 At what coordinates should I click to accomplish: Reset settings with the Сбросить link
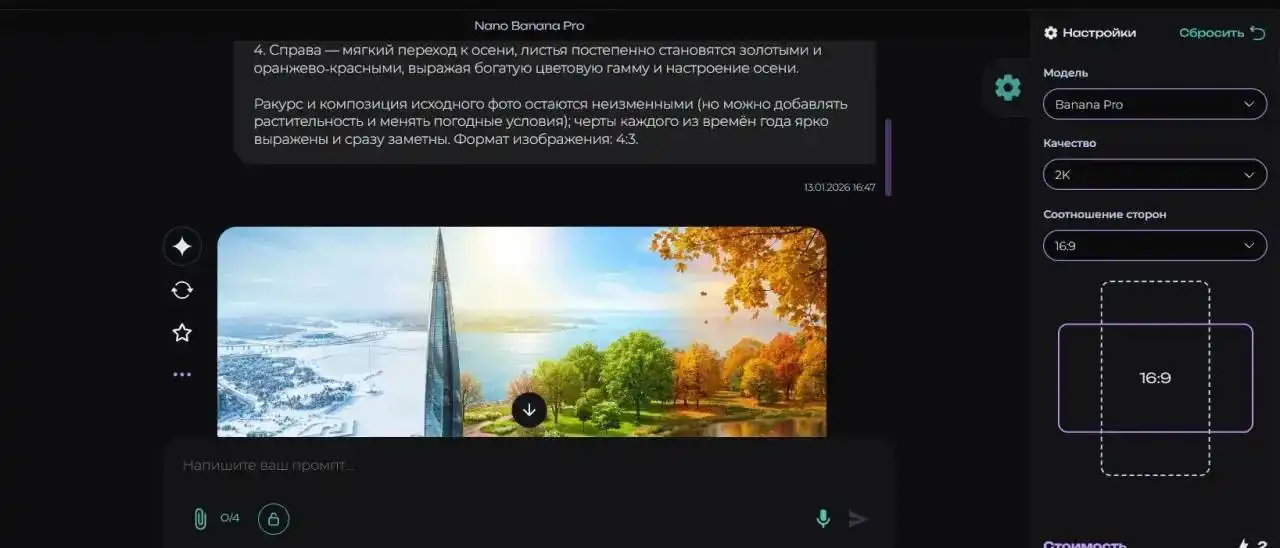(1222, 33)
